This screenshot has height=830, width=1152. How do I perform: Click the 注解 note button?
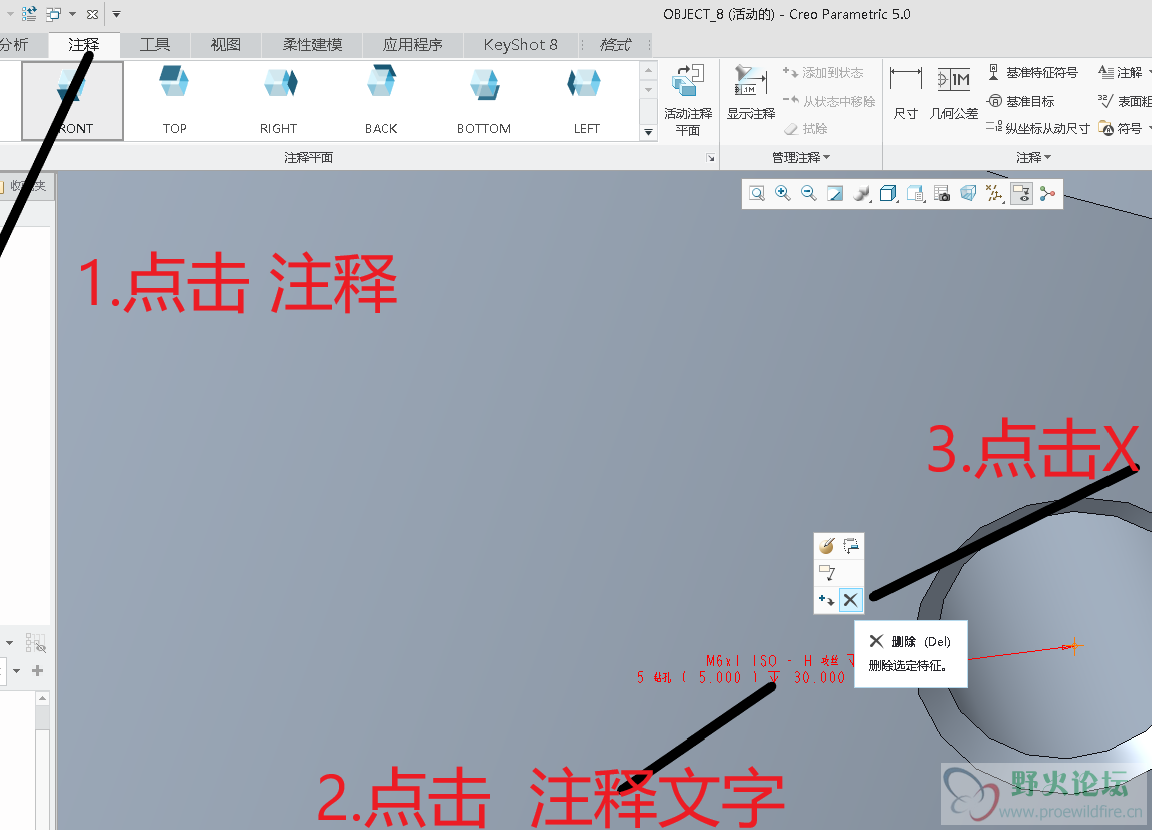pos(1121,73)
